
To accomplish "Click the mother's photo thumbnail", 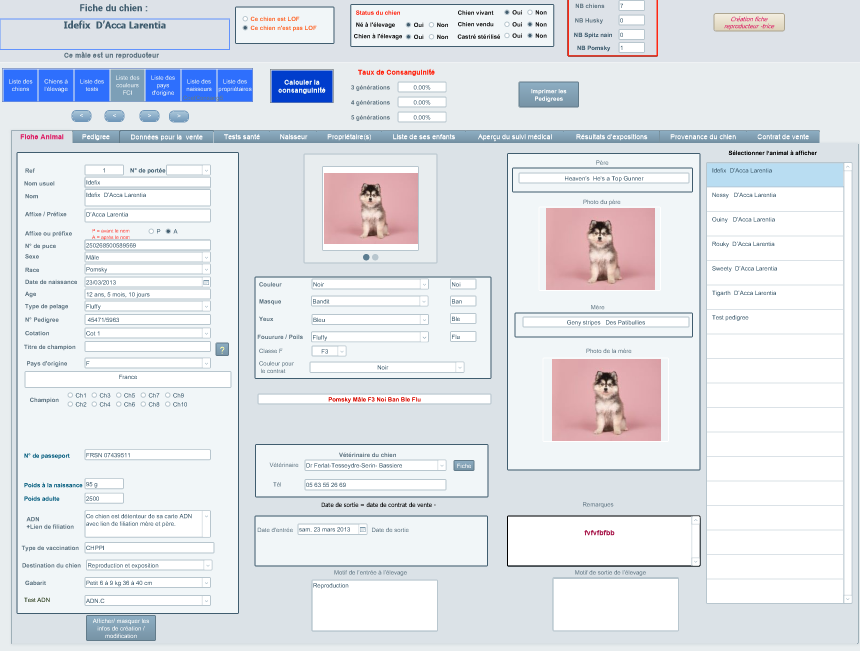I will click(601, 400).
